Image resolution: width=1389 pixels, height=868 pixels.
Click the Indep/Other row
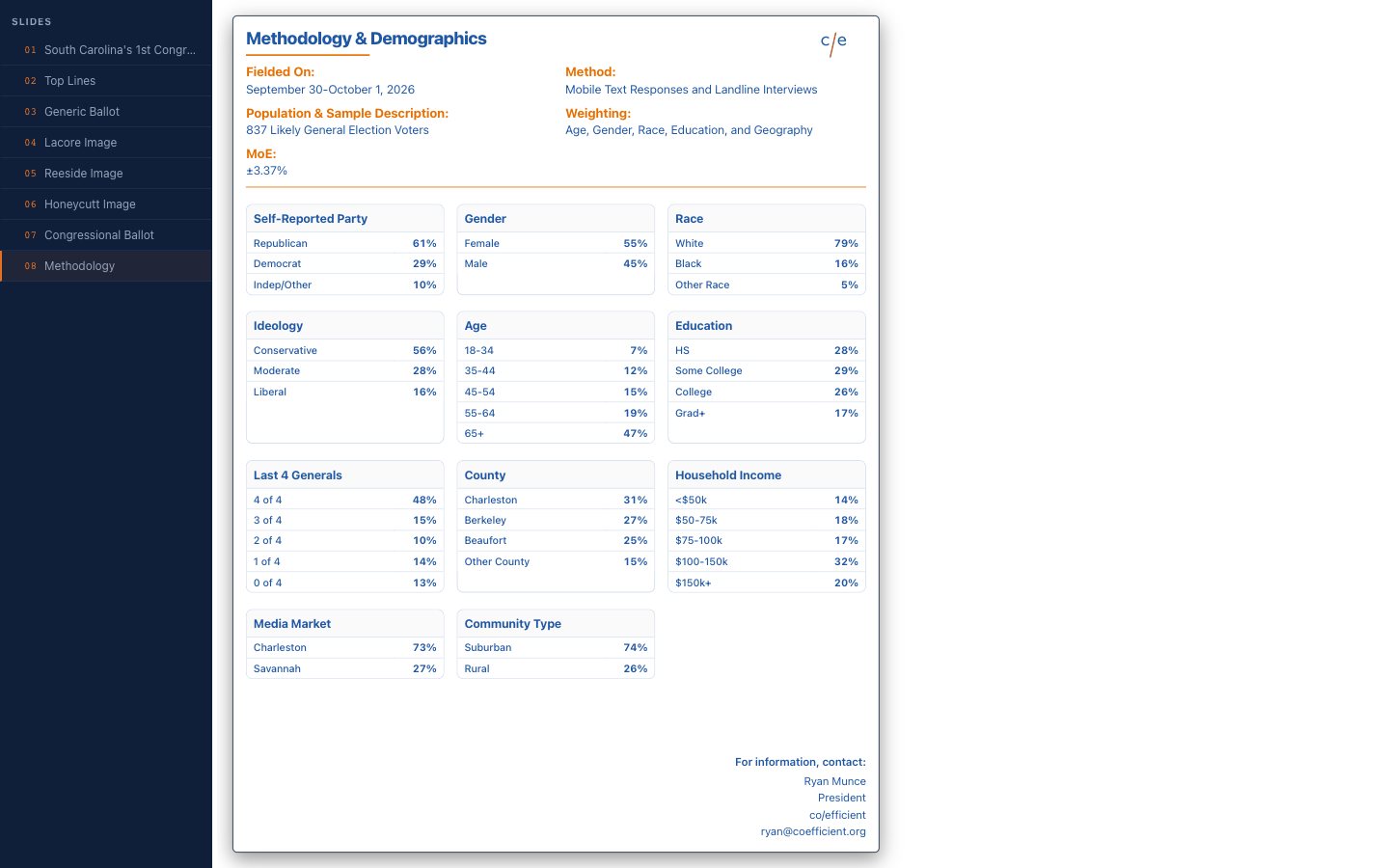coord(345,285)
